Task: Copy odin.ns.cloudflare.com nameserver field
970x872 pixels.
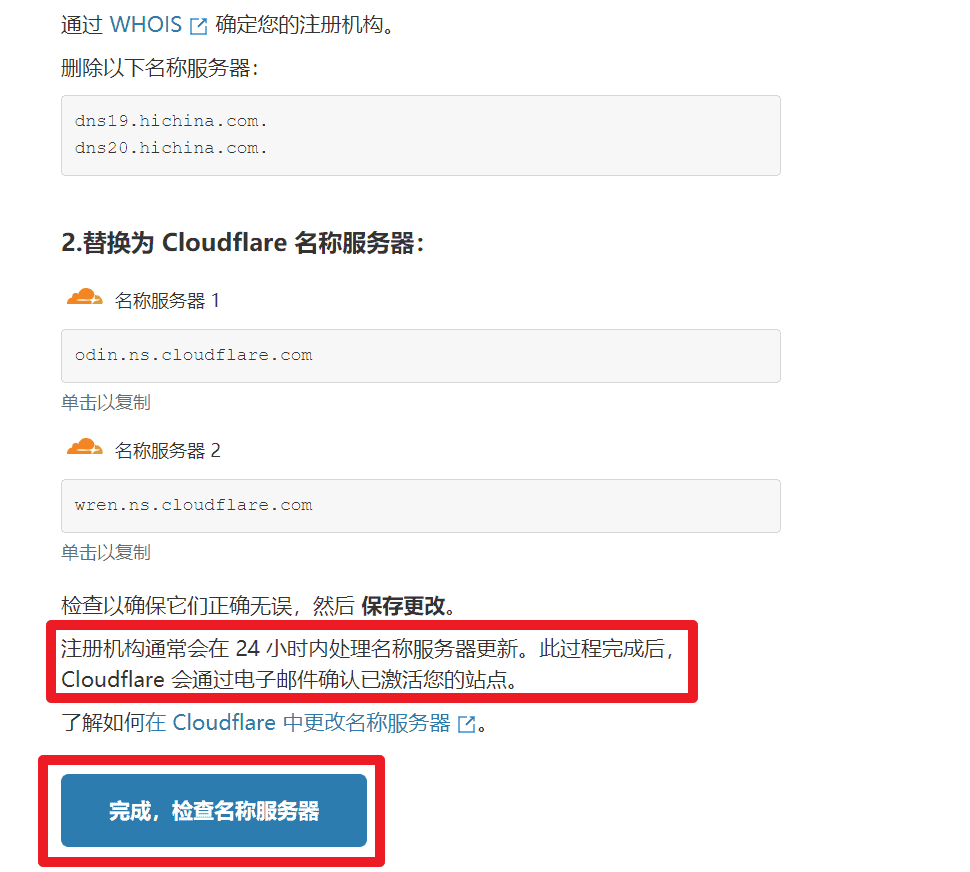Action: click(421, 356)
